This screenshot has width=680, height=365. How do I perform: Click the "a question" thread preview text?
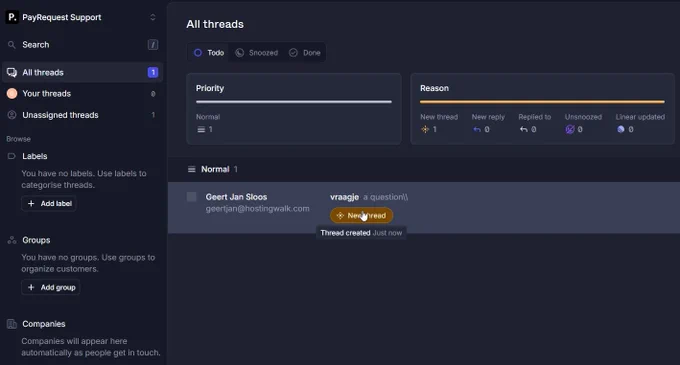pyautogui.click(x=386, y=197)
